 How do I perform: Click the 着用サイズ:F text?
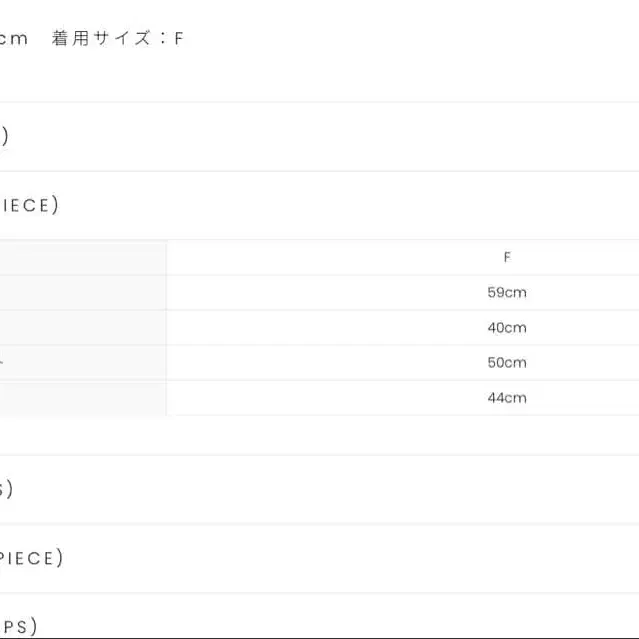point(118,39)
